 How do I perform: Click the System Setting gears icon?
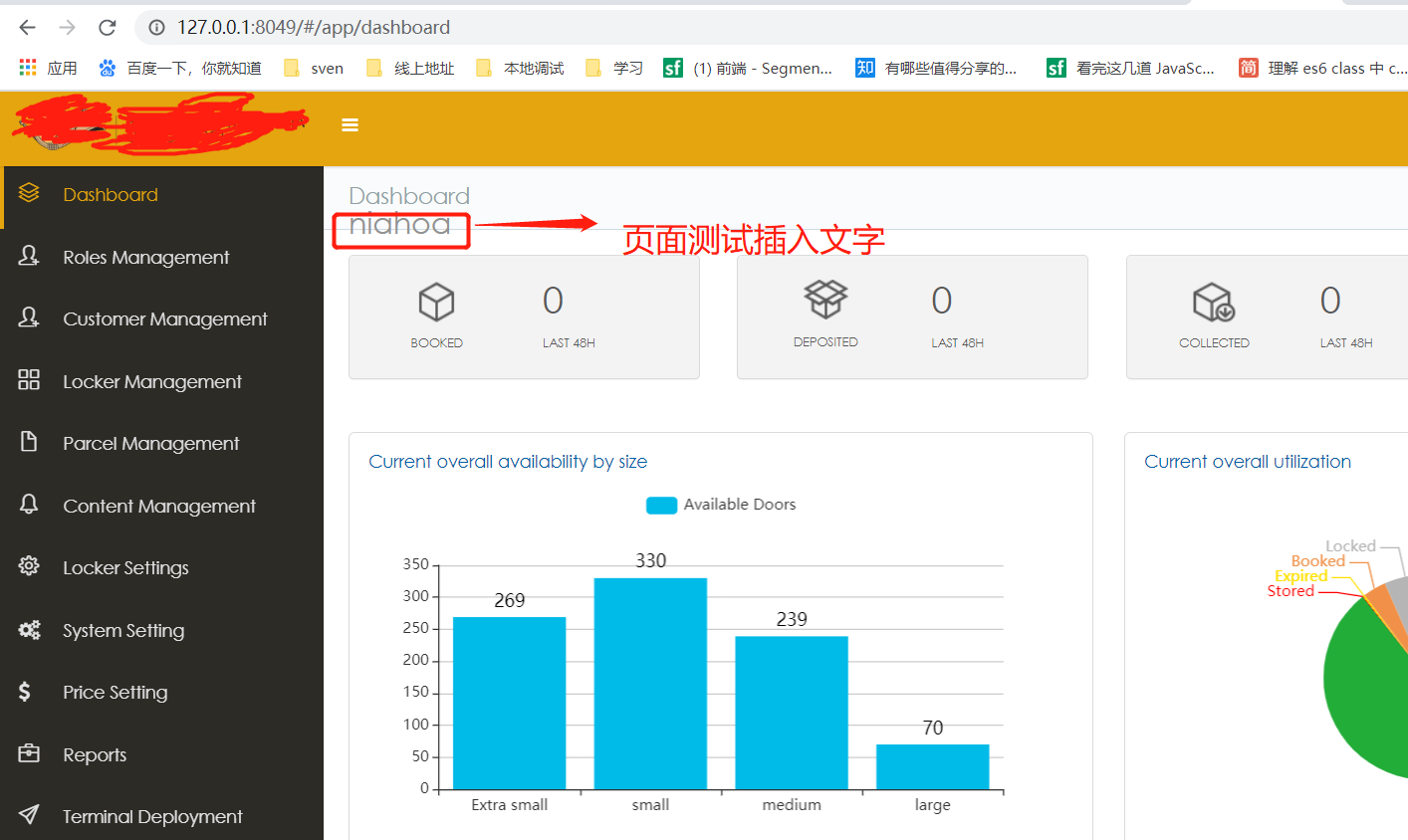pyautogui.click(x=28, y=629)
